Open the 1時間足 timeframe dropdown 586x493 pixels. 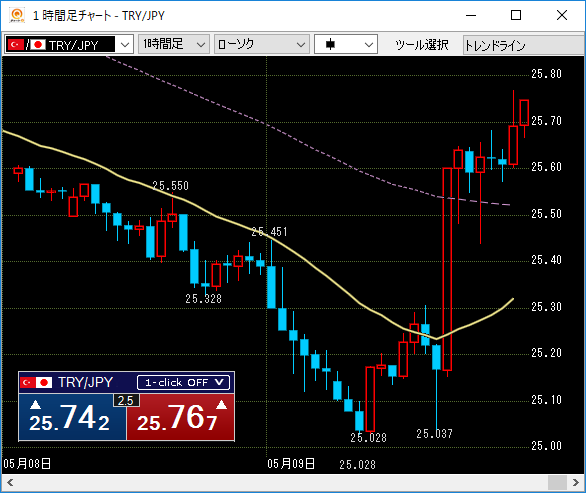(174, 44)
